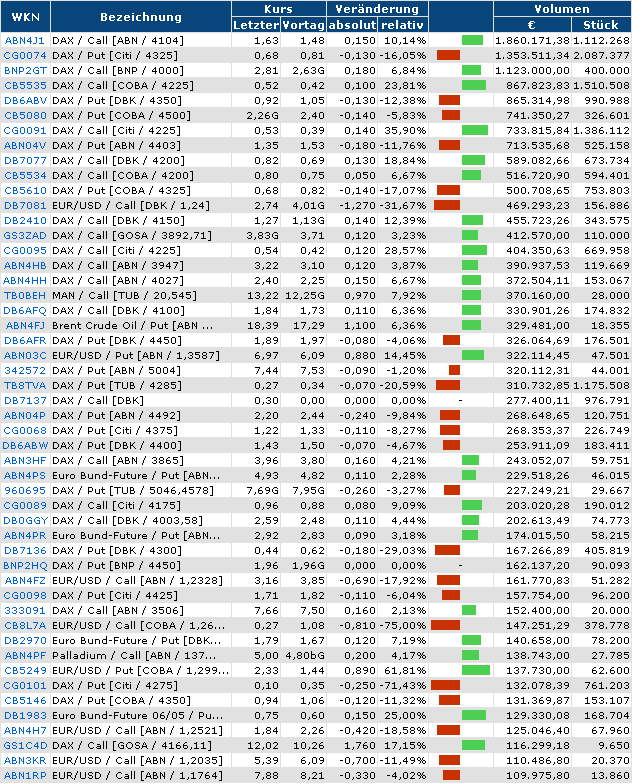This screenshot has height=784, width=632.
Task: Select Stück value 2.087.377
Action: [x=602, y=56]
